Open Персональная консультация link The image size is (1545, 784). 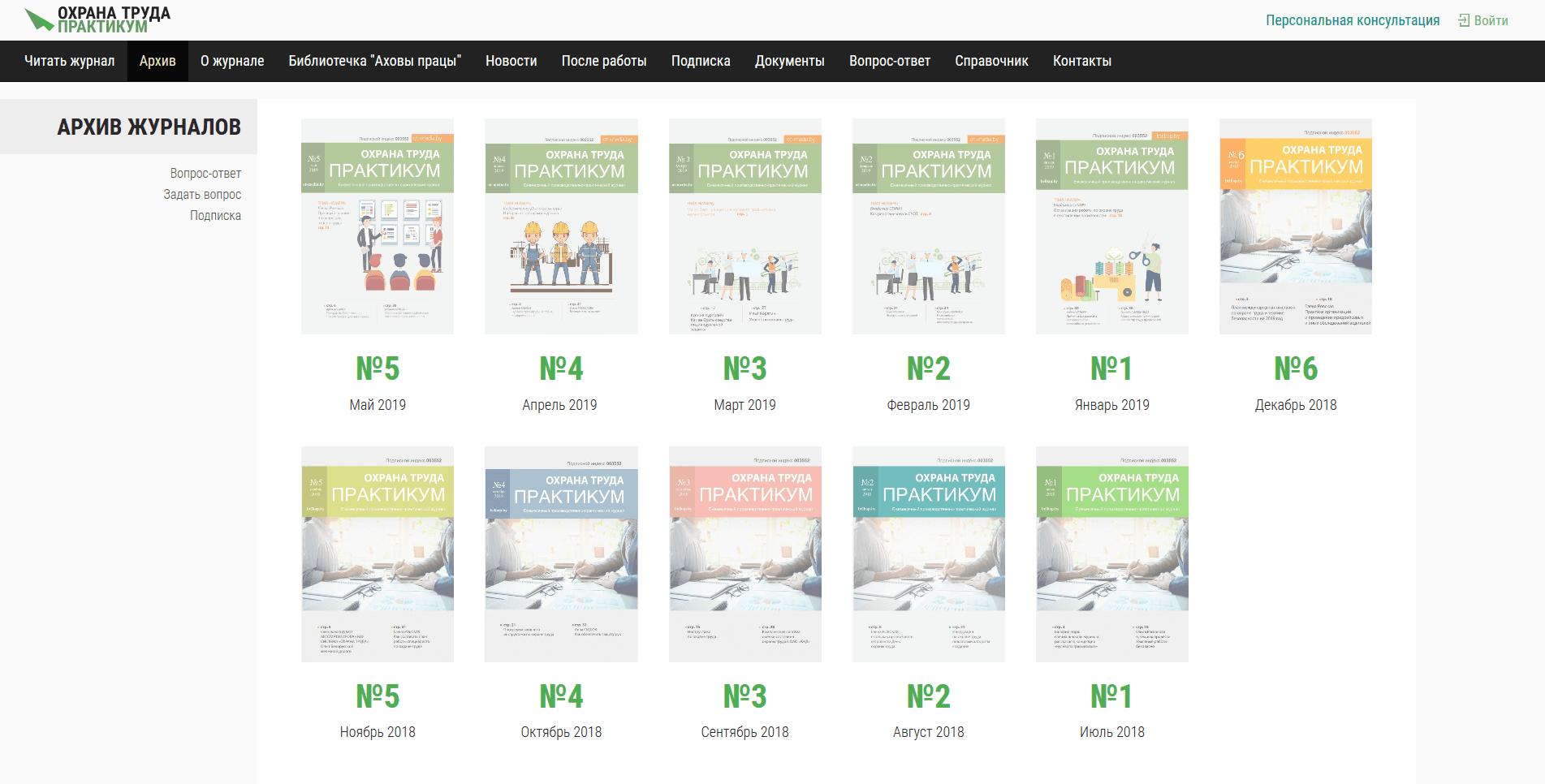coord(1353,20)
